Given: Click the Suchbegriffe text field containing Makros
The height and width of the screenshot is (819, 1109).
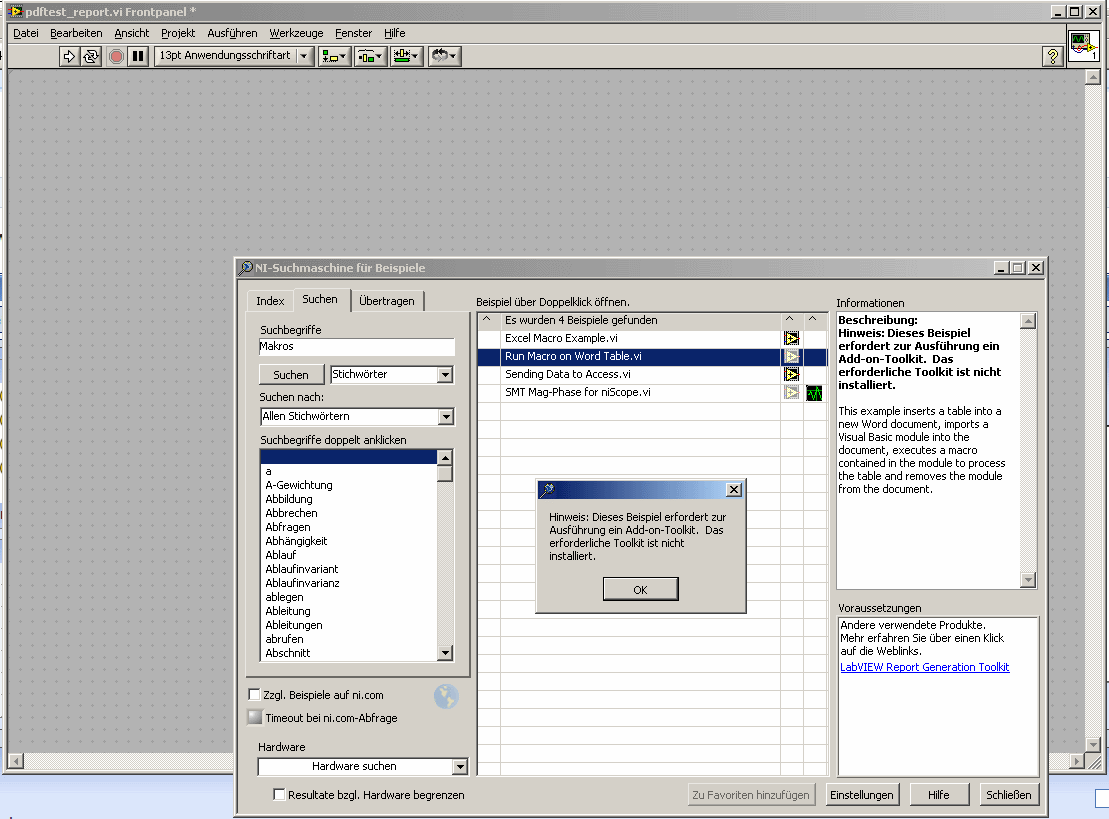Looking at the screenshot, I should [356, 346].
